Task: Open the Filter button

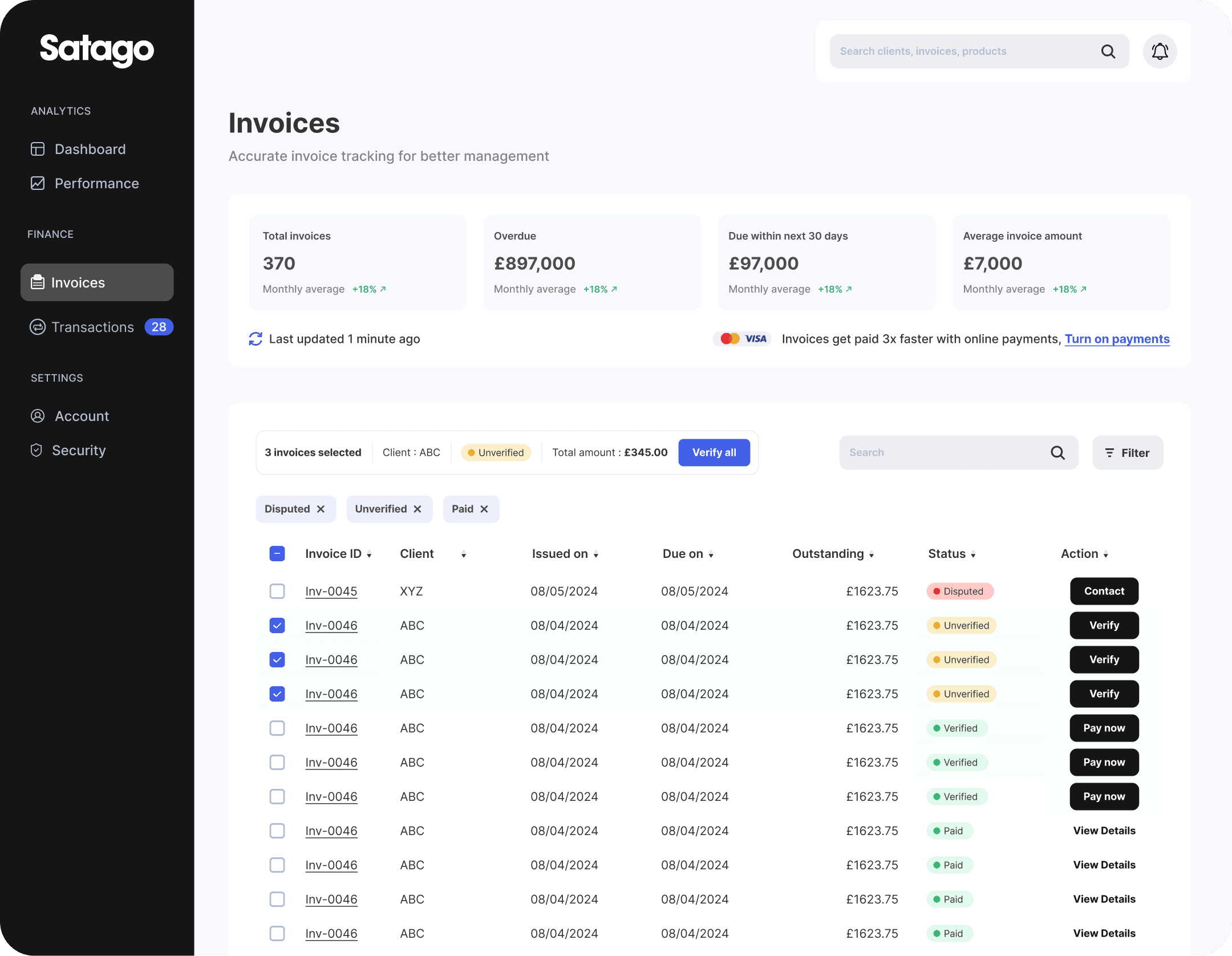Action: tap(1128, 453)
